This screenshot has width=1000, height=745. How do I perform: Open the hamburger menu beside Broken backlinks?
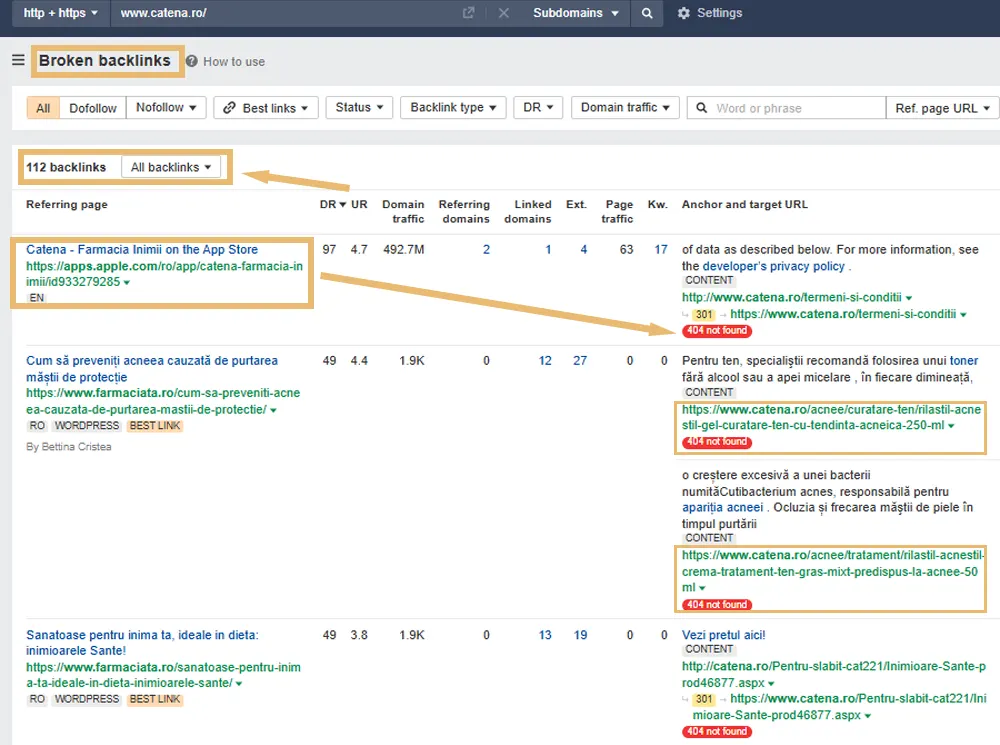[x=18, y=61]
